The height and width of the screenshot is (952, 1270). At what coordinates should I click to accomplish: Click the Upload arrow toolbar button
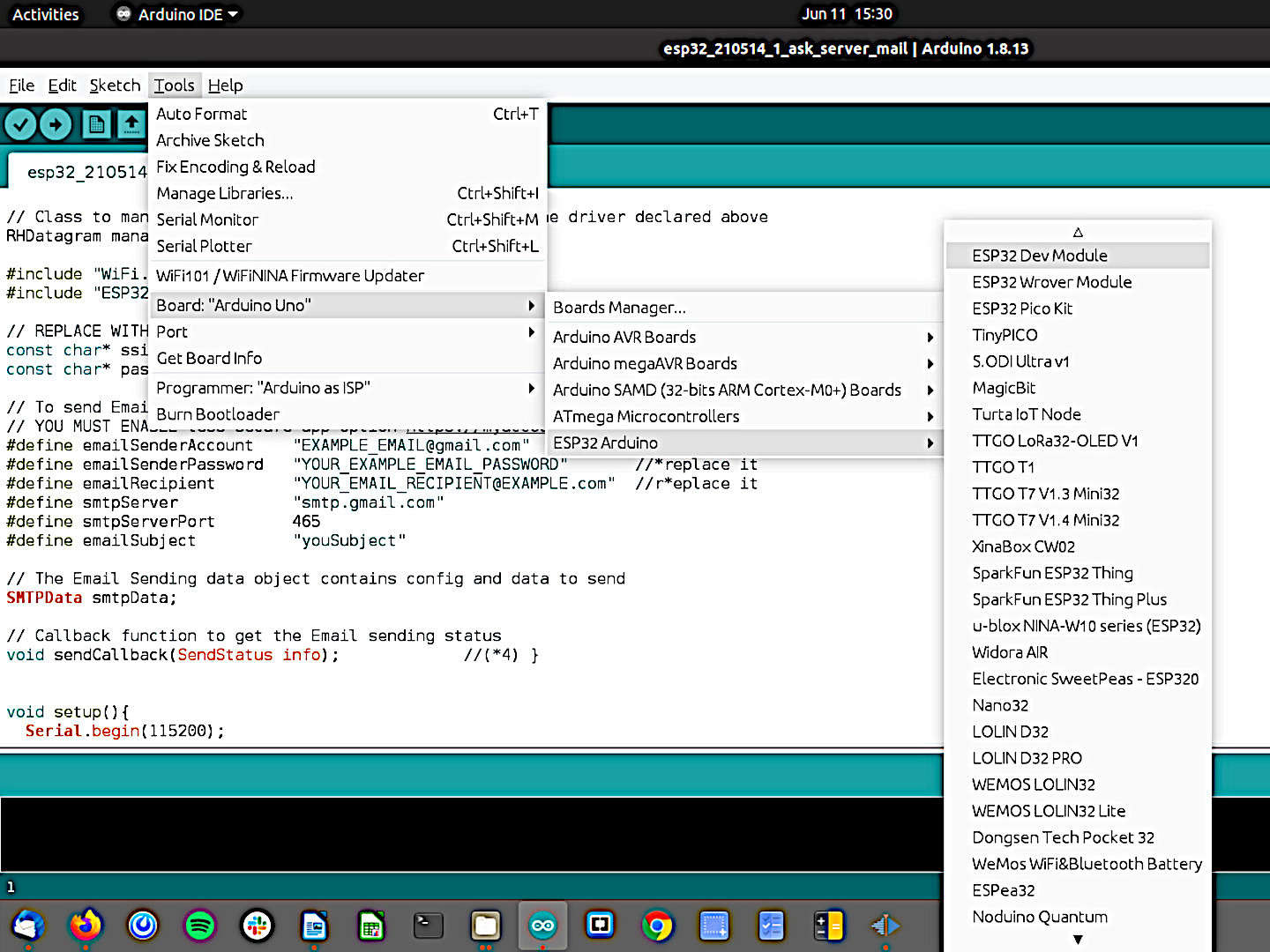point(56,124)
